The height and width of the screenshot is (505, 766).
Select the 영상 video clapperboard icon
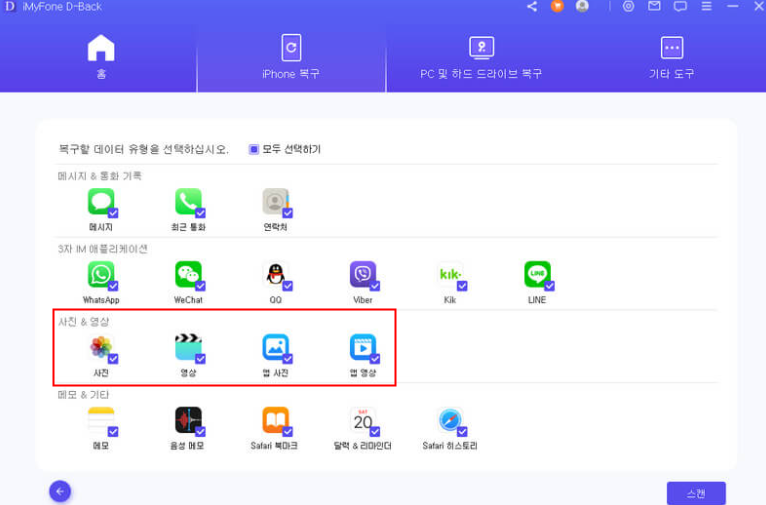click(188, 347)
